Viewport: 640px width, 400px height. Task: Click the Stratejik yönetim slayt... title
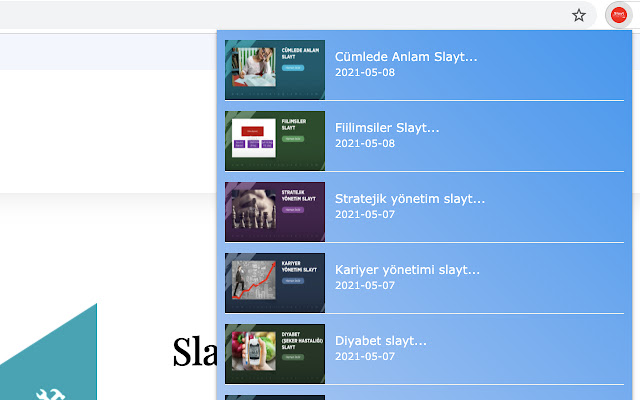(410, 199)
